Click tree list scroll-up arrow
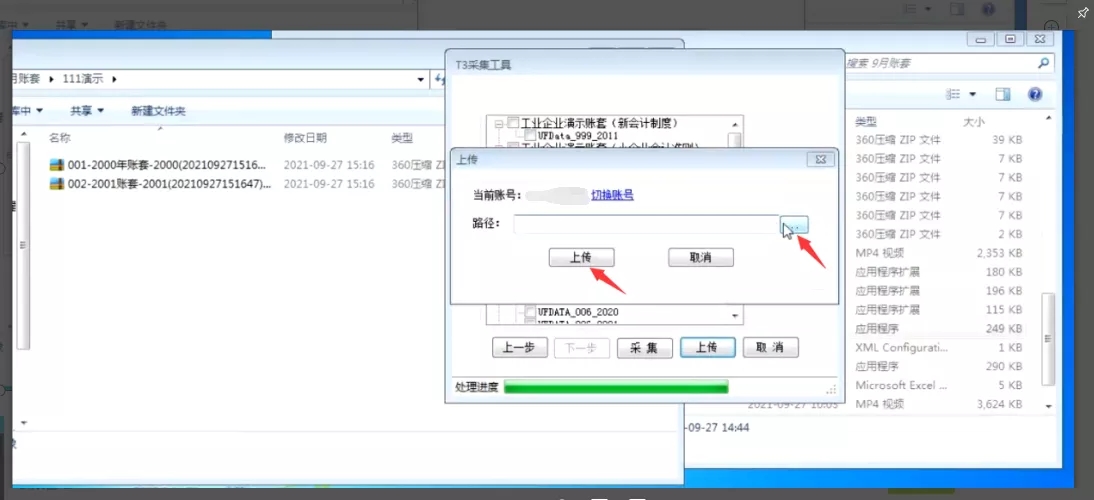This screenshot has width=1094, height=500. [735, 124]
